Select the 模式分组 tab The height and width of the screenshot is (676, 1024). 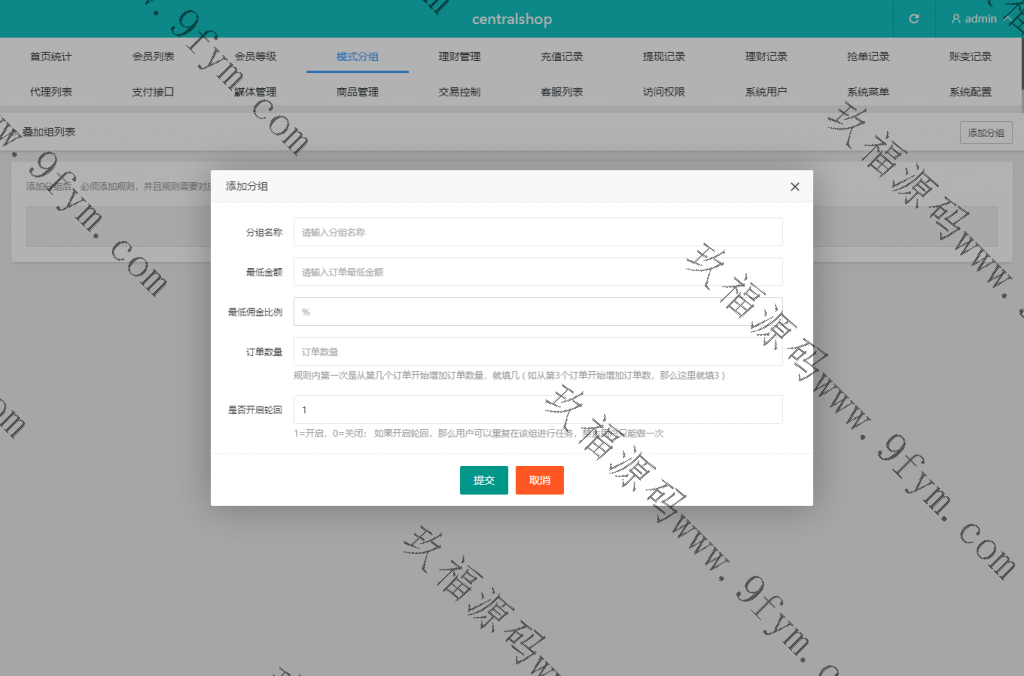click(x=357, y=57)
